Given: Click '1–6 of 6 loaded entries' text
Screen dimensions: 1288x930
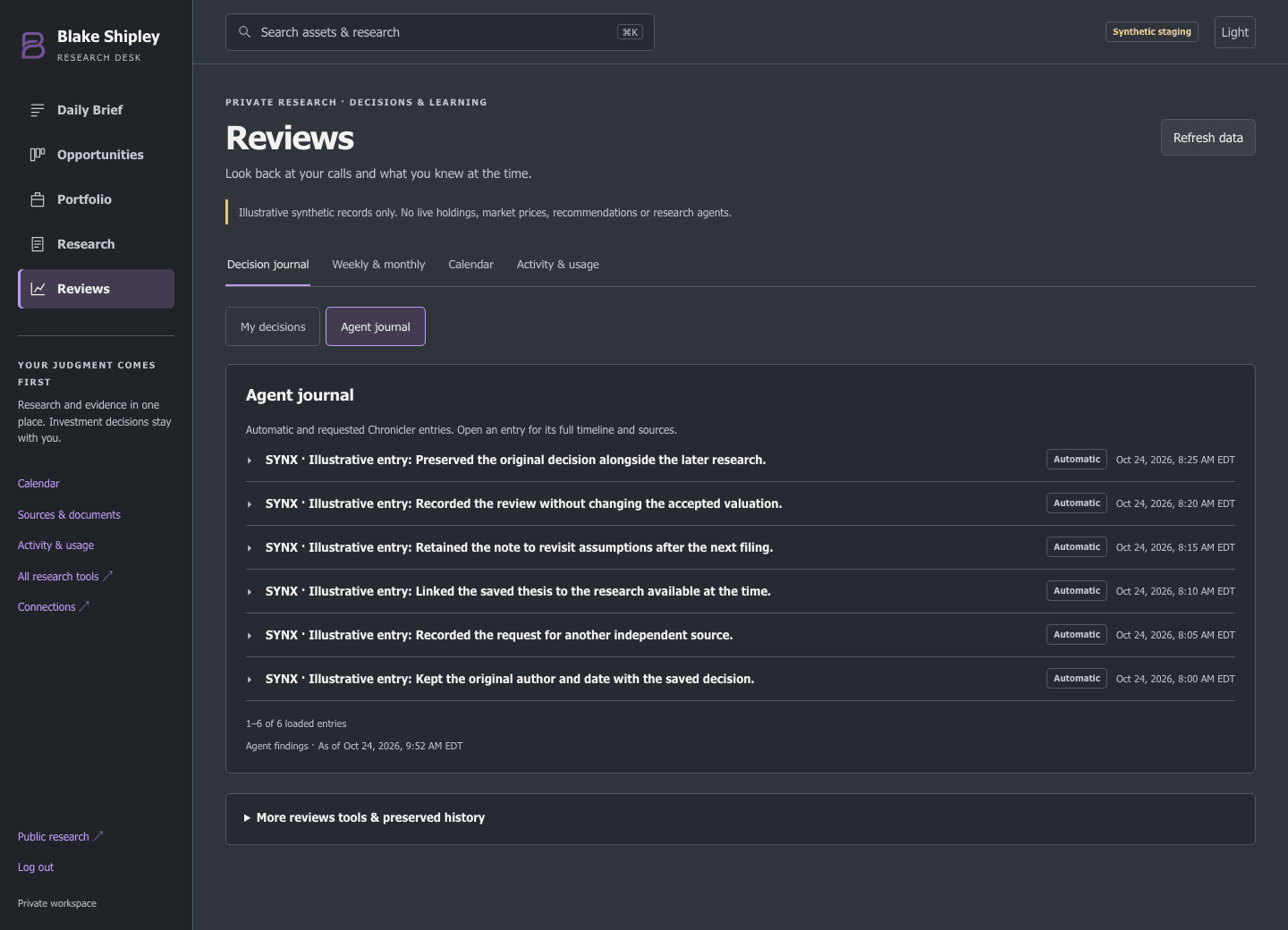Looking at the screenshot, I should point(296,723).
